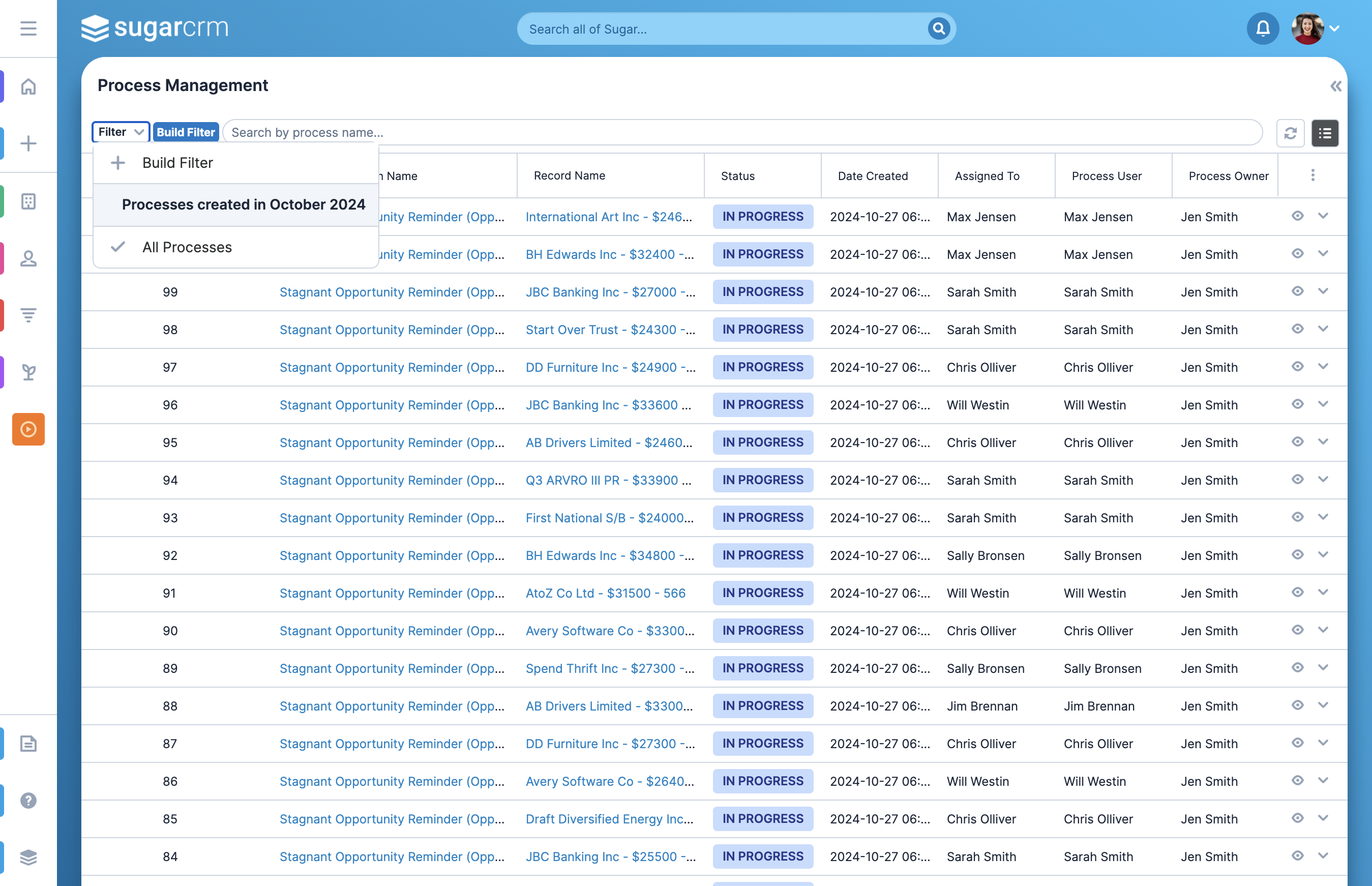Expand row actions for process 91
Image resolution: width=1372 pixels, height=886 pixels.
click(x=1323, y=593)
